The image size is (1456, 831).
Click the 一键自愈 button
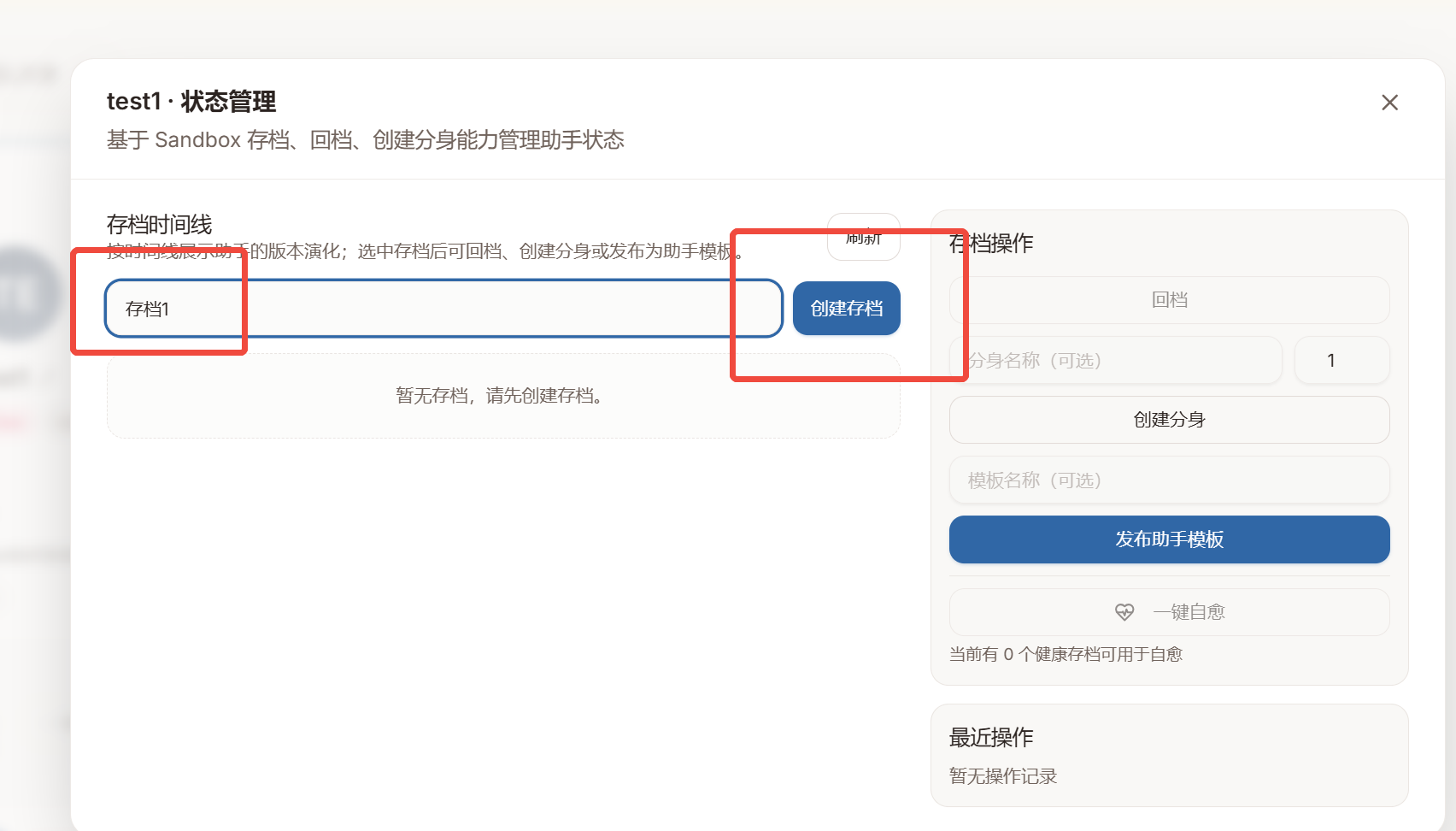tap(1169, 612)
